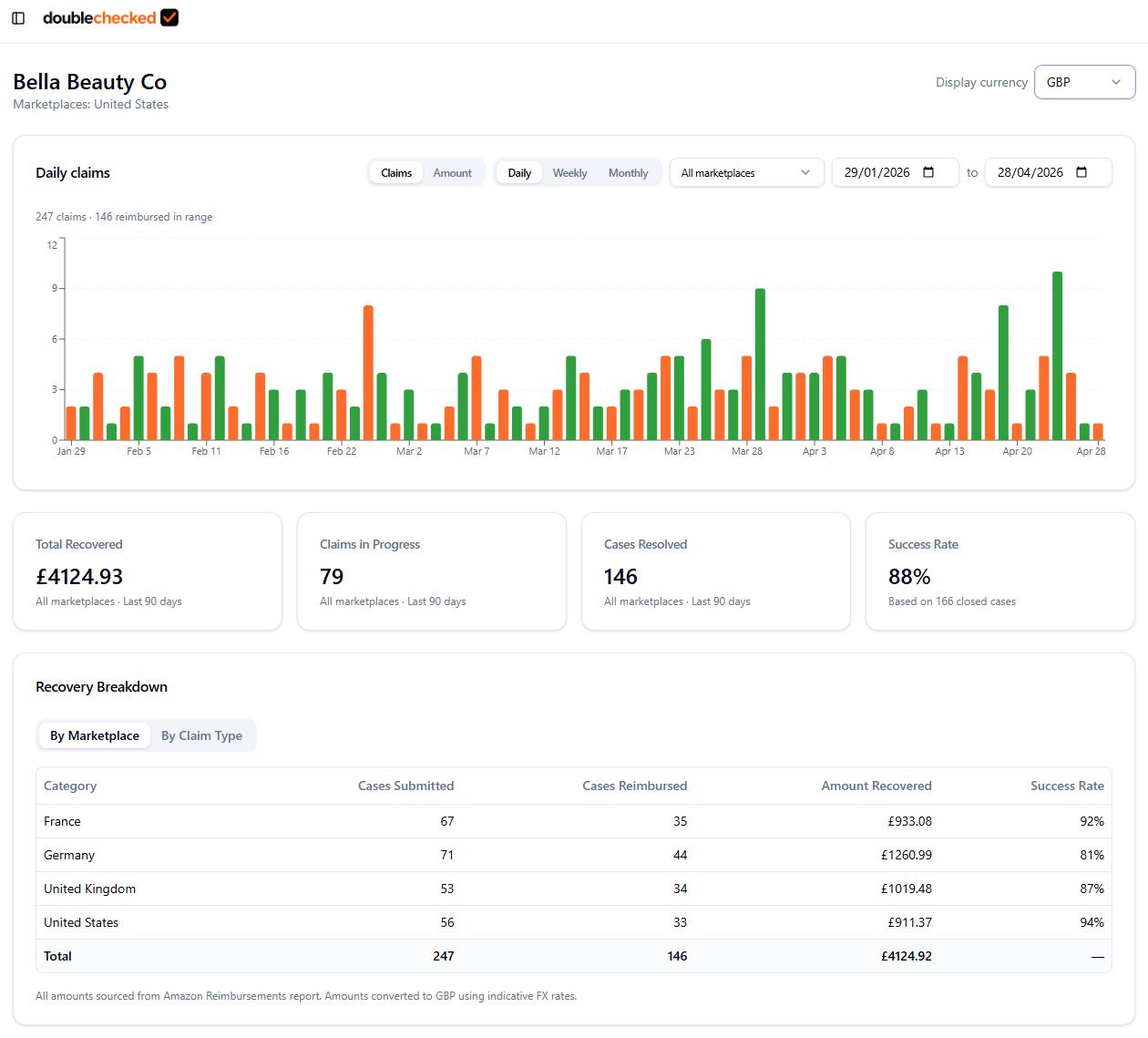Click the tallest green bar near Apr 20

pos(1057,355)
